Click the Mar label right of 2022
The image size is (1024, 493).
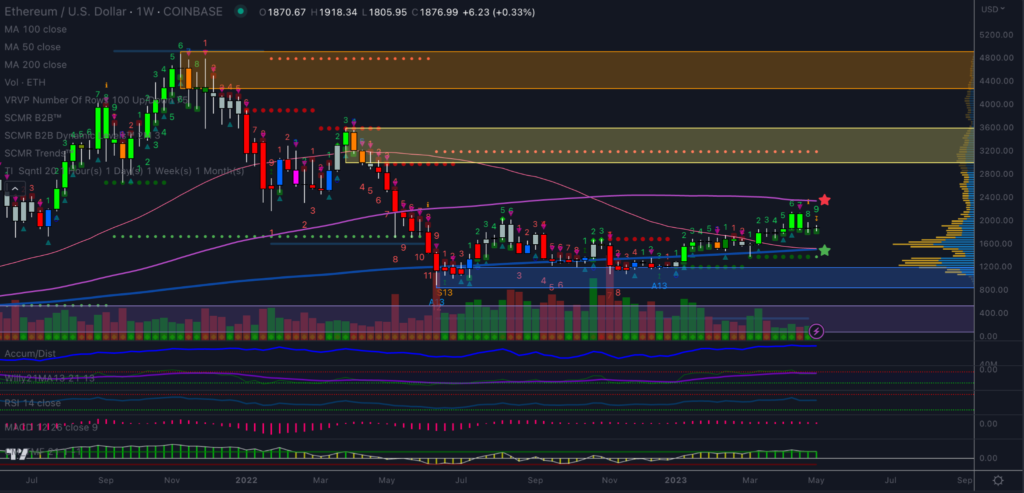tap(321, 480)
